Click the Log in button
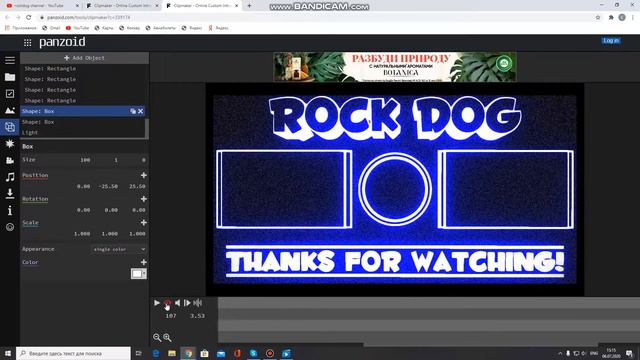This screenshot has height=360, width=640. click(x=611, y=40)
